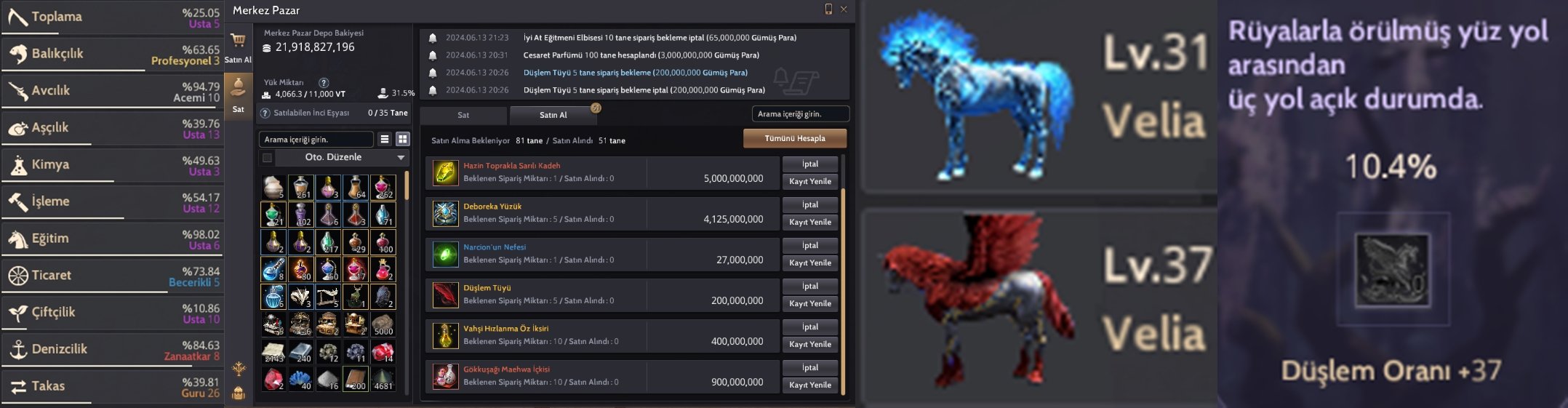The height and width of the screenshot is (408, 1568).
Task: Focus the inventory search field
Action: (x=316, y=139)
